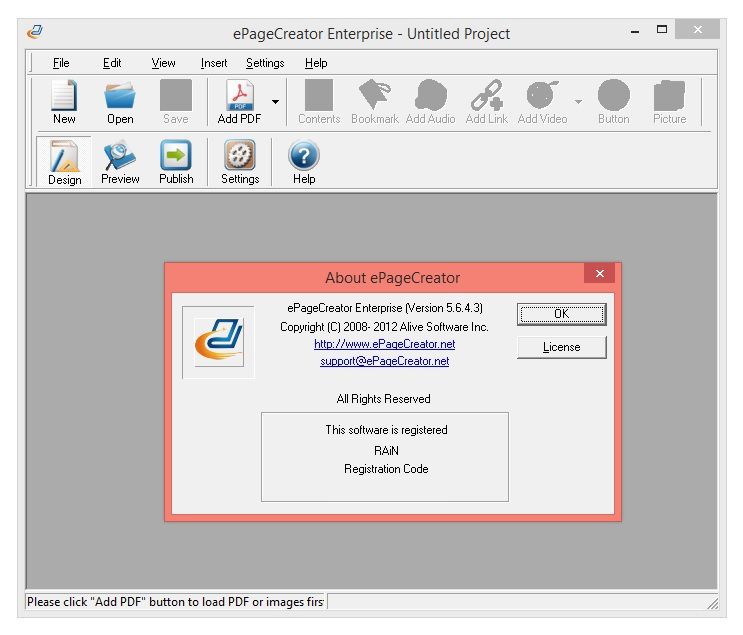The image size is (743, 635).
Task: Click the Add Link toolbar icon
Action: [487, 102]
